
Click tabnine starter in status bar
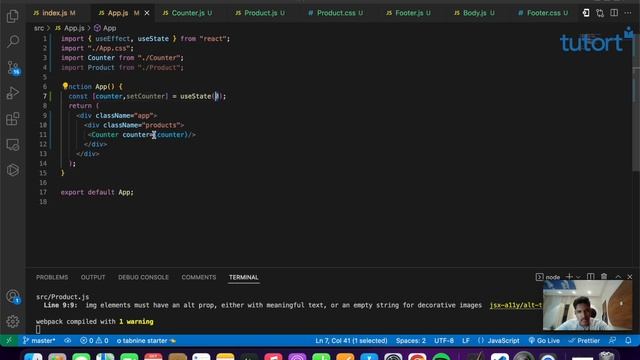[x=146, y=340]
